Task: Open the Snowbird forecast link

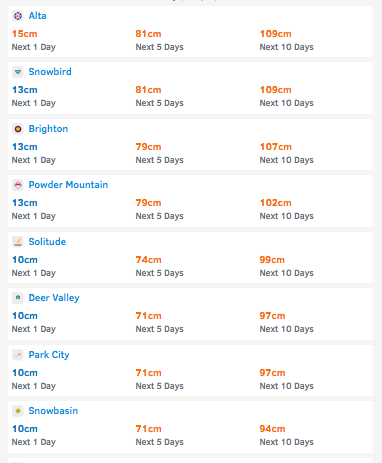Action: (x=50, y=72)
